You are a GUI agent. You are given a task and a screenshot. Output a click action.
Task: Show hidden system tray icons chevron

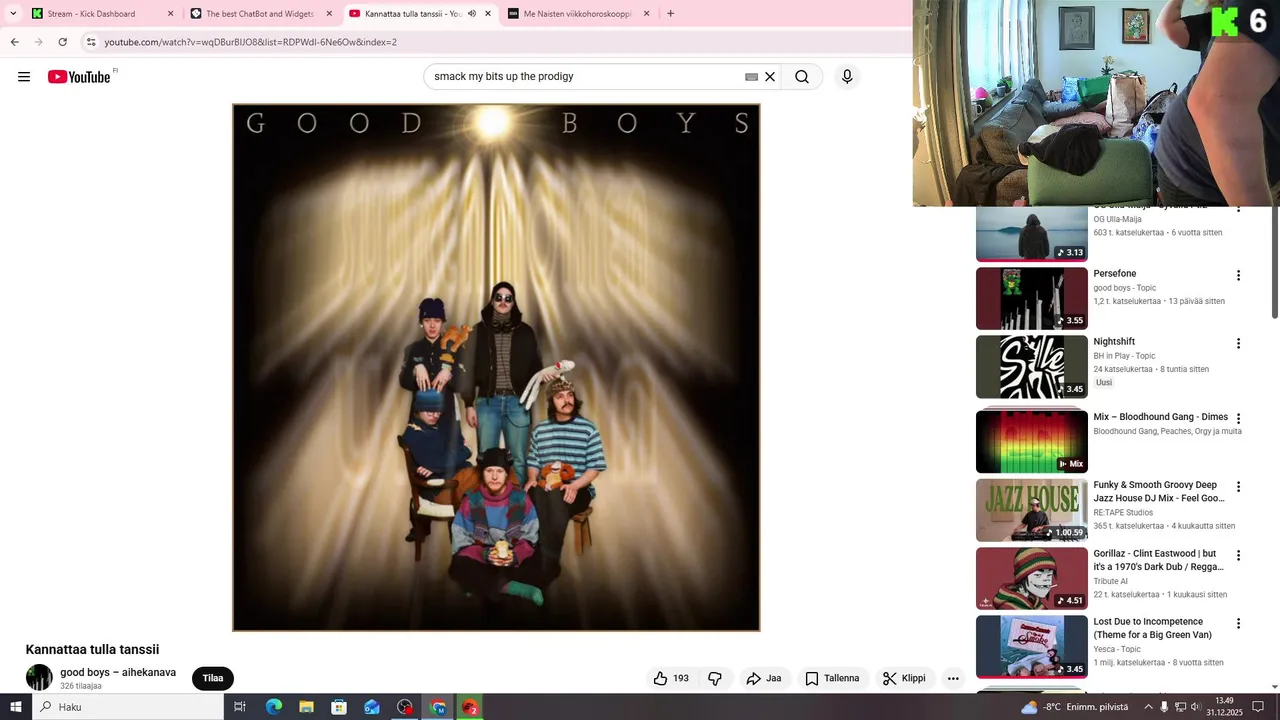click(1148, 707)
